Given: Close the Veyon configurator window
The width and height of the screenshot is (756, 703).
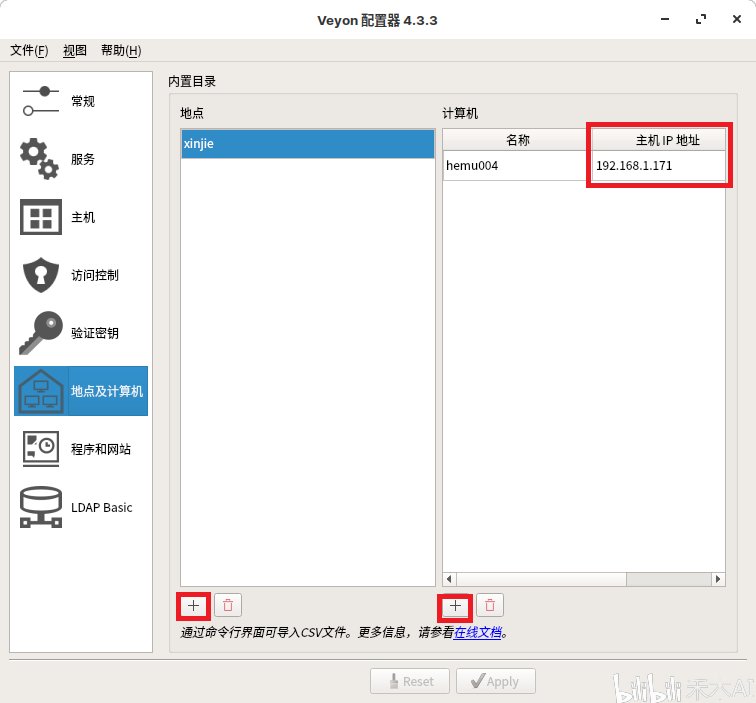Looking at the screenshot, I should click(x=737, y=19).
